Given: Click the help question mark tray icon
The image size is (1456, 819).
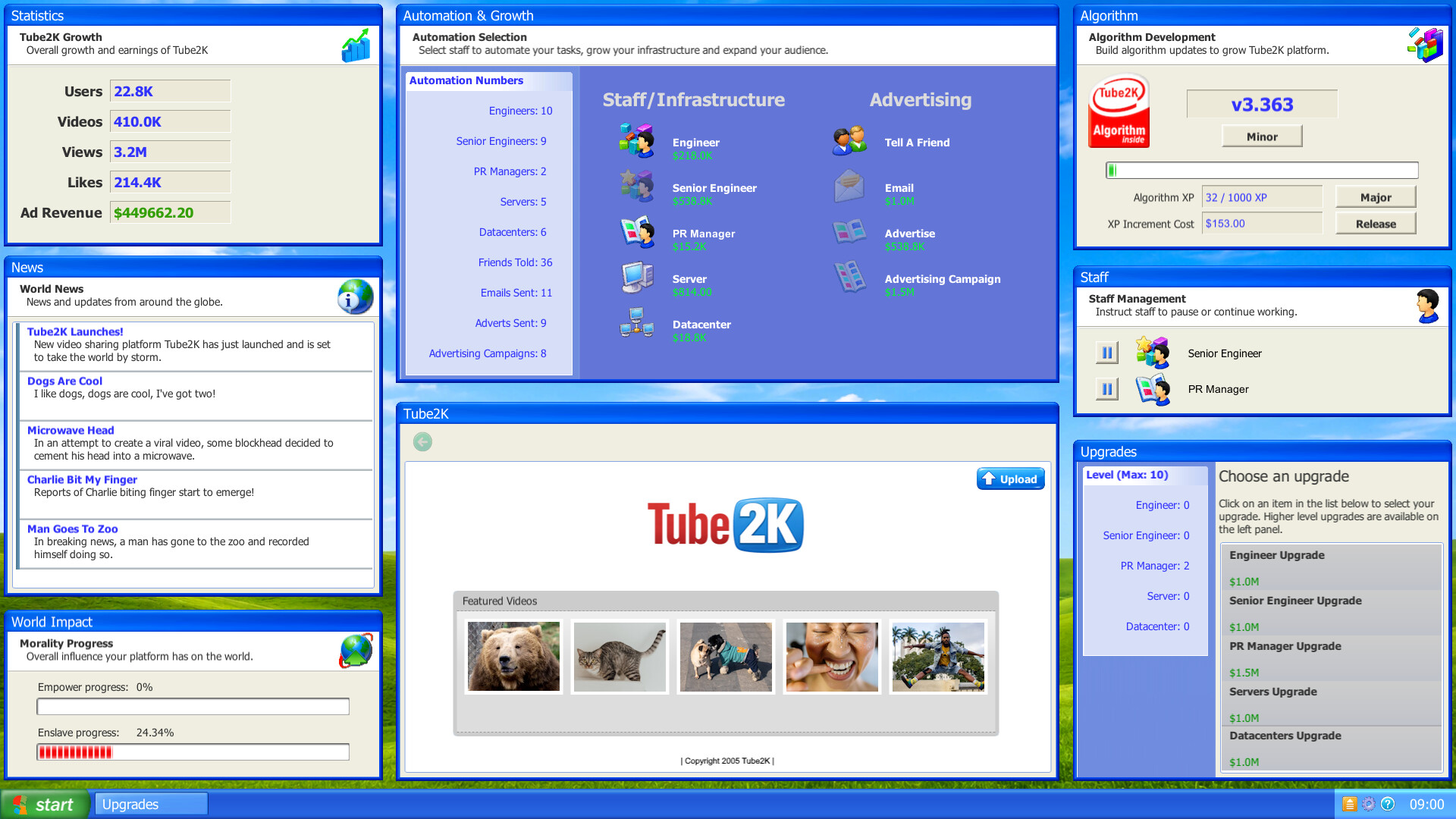Looking at the screenshot, I should pyautogui.click(x=1388, y=804).
